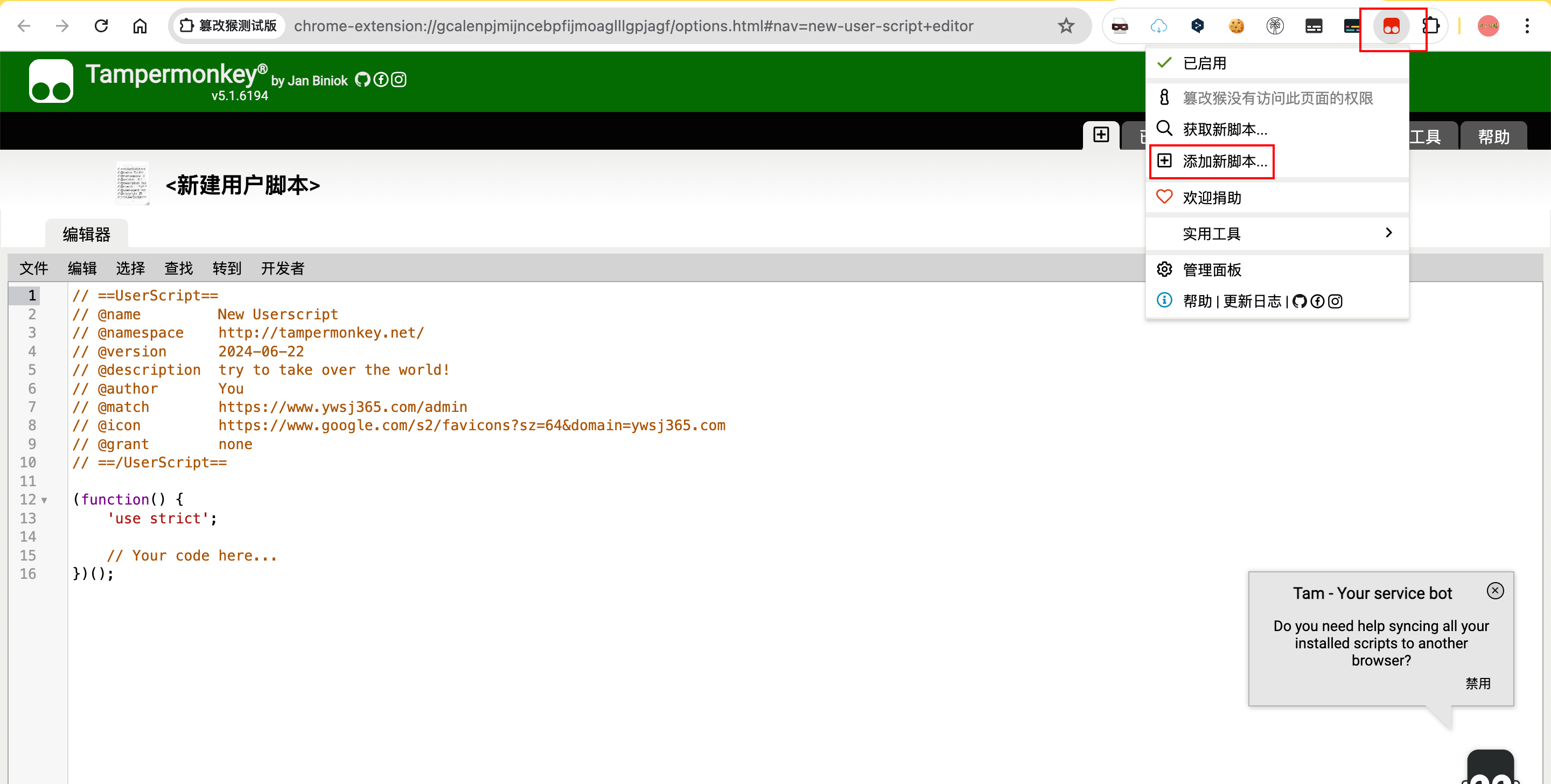
Task: Switch to the 帮助 tab
Action: pos(1493,136)
